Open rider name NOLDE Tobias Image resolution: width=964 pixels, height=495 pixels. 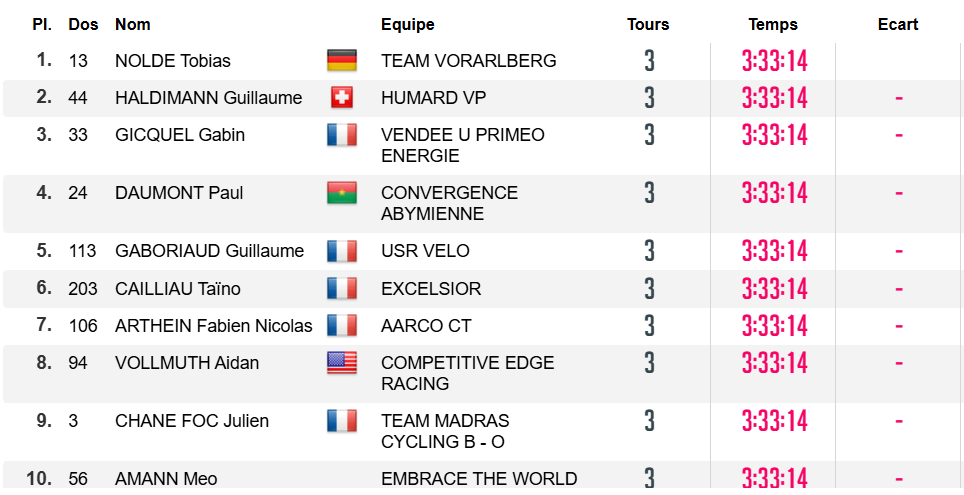point(173,61)
